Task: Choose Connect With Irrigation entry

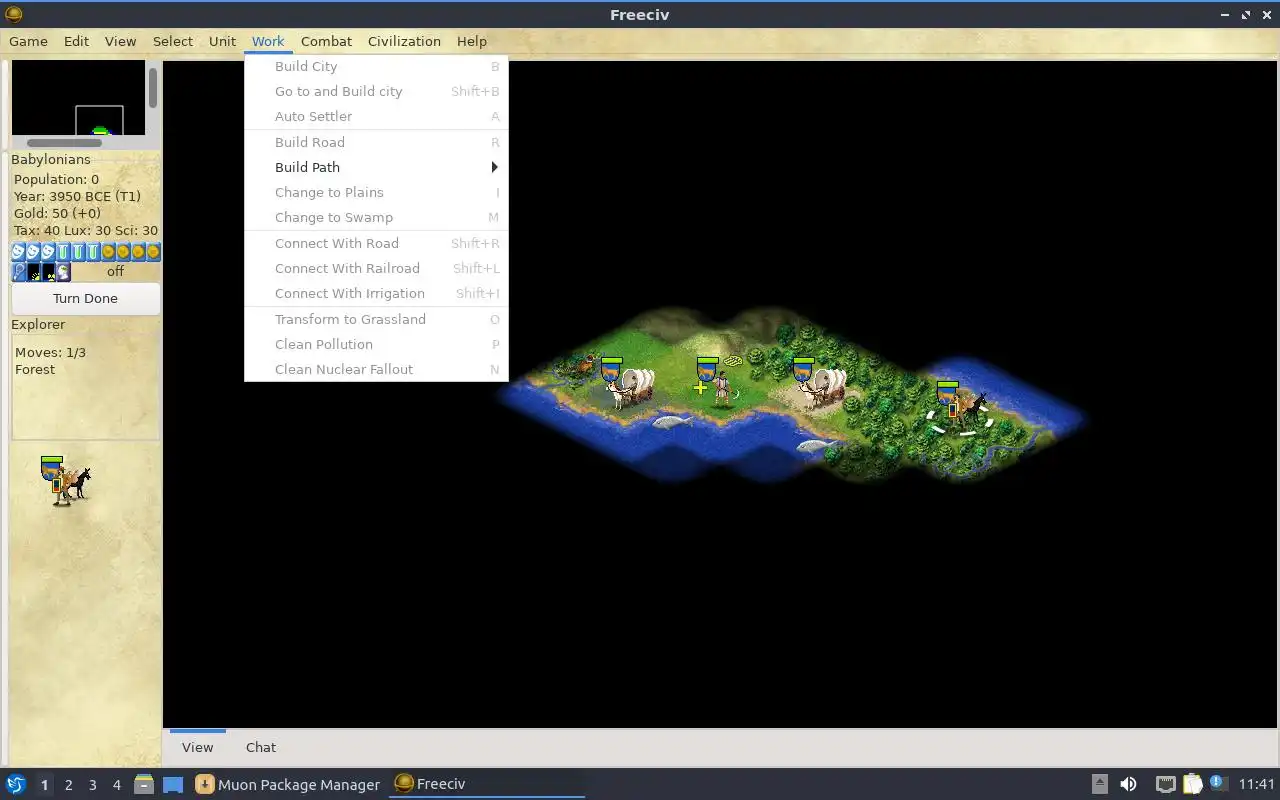Action: click(376, 293)
